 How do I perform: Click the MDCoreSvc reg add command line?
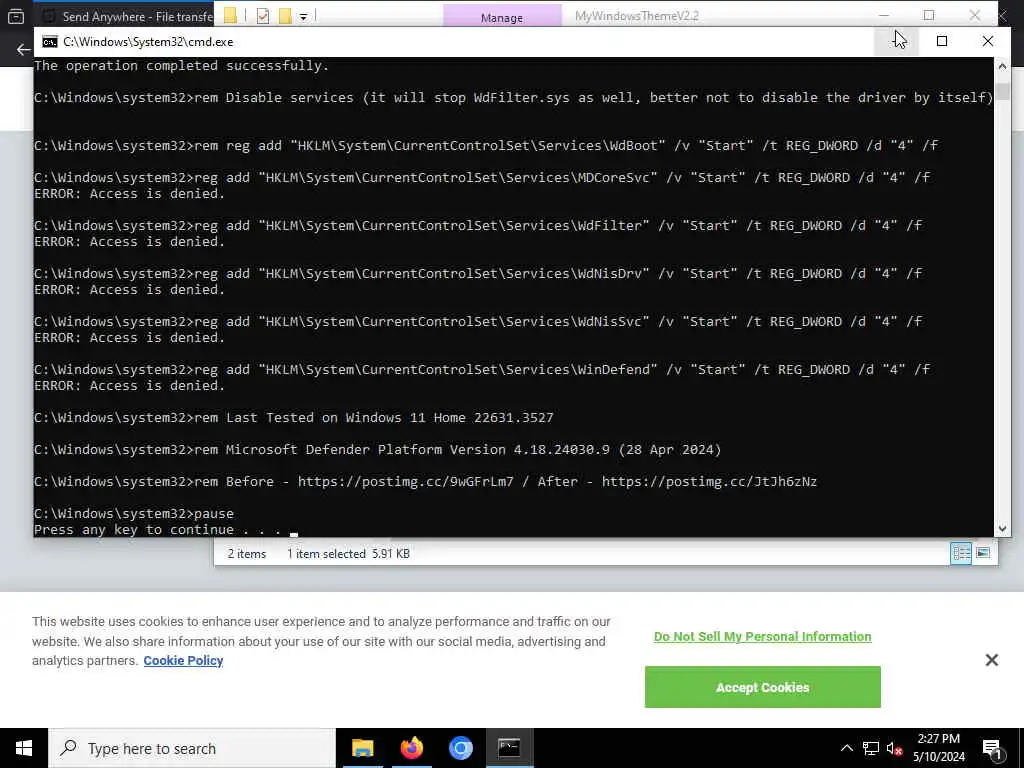click(482, 178)
